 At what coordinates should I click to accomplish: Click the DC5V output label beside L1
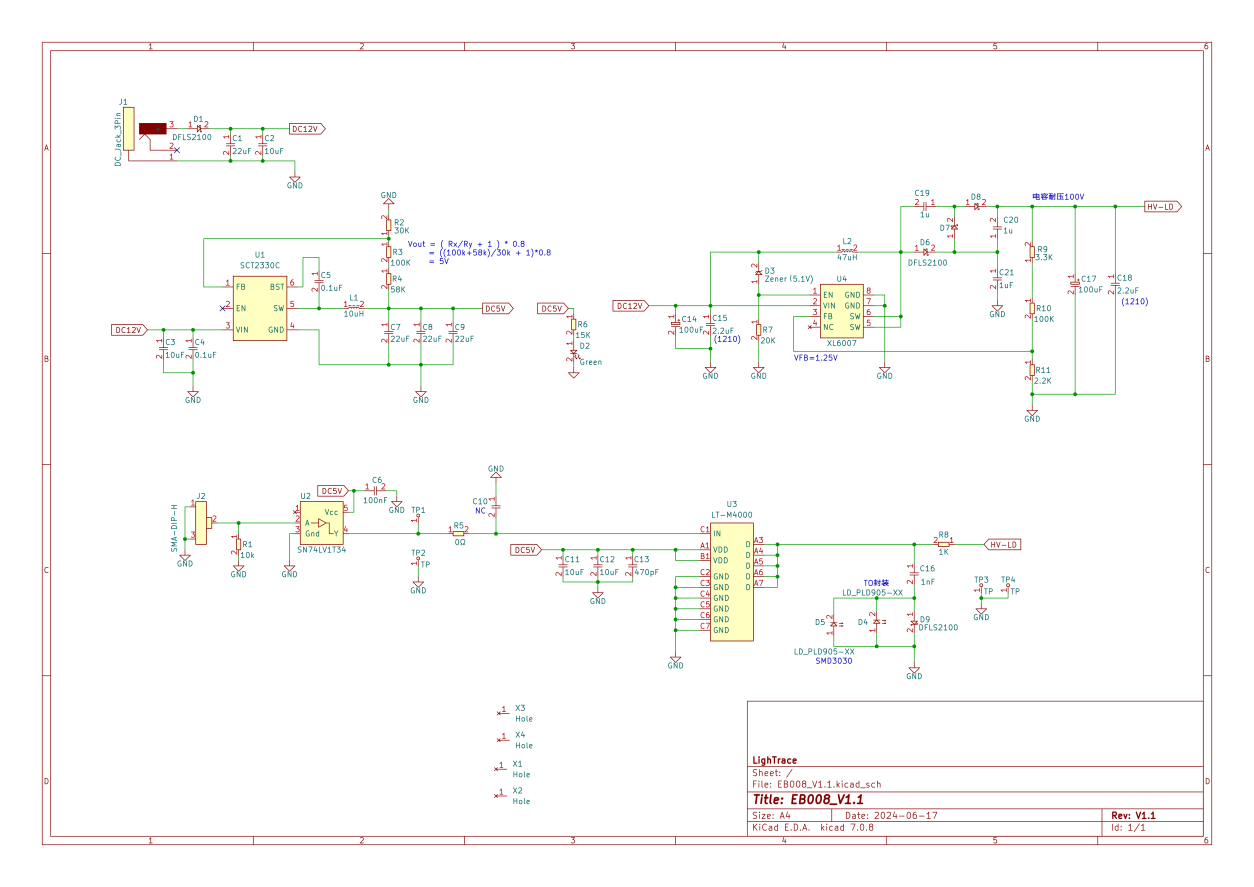[497, 308]
